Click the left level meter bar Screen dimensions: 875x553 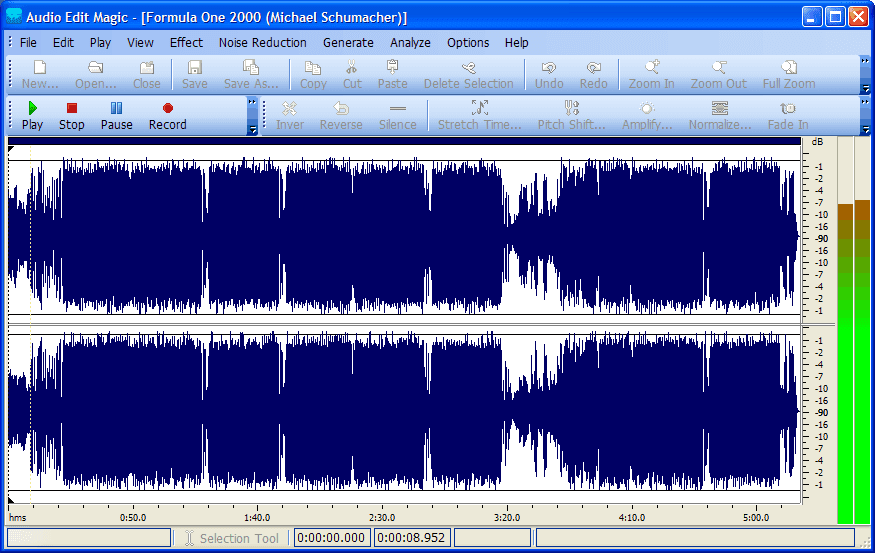[x=845, y=330]
